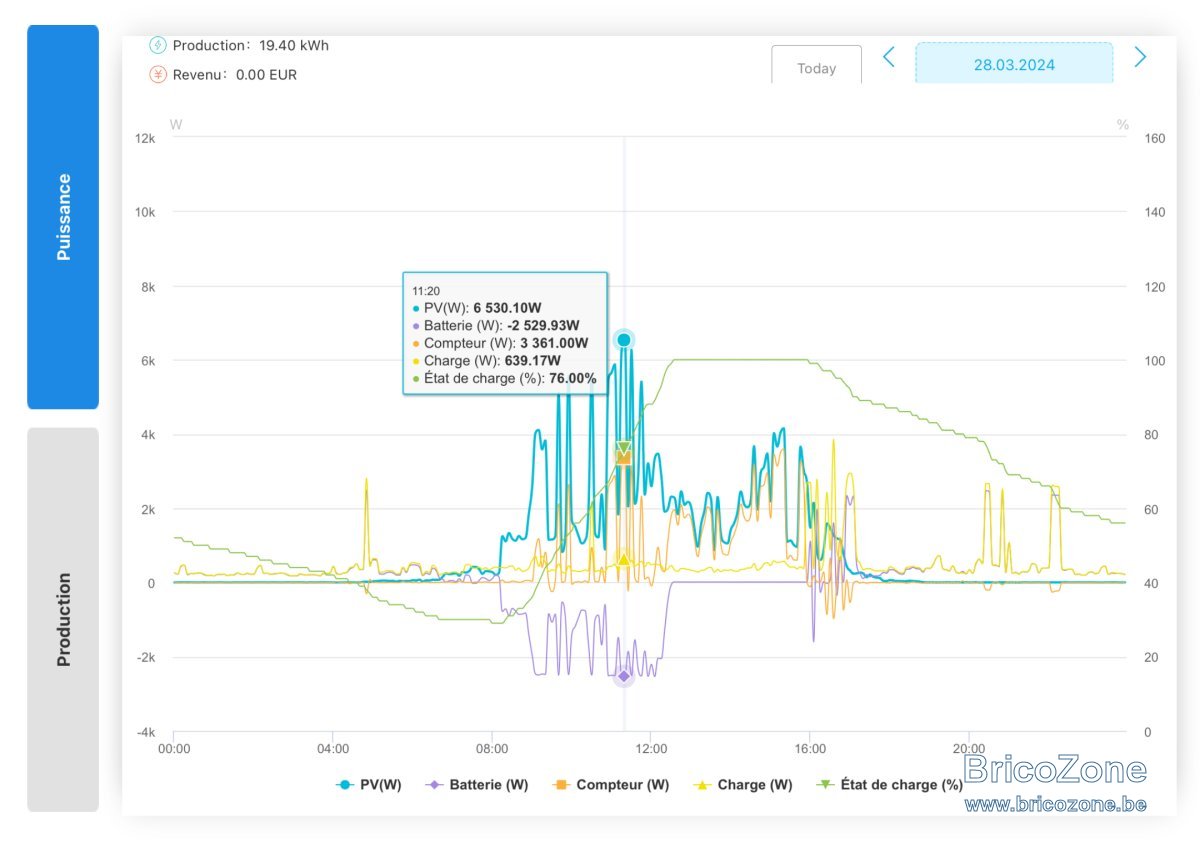The width and height of the screenshot is (1200, 848).
Task: Click the orange Compteur square marker on chart
Action: [623, 457]
